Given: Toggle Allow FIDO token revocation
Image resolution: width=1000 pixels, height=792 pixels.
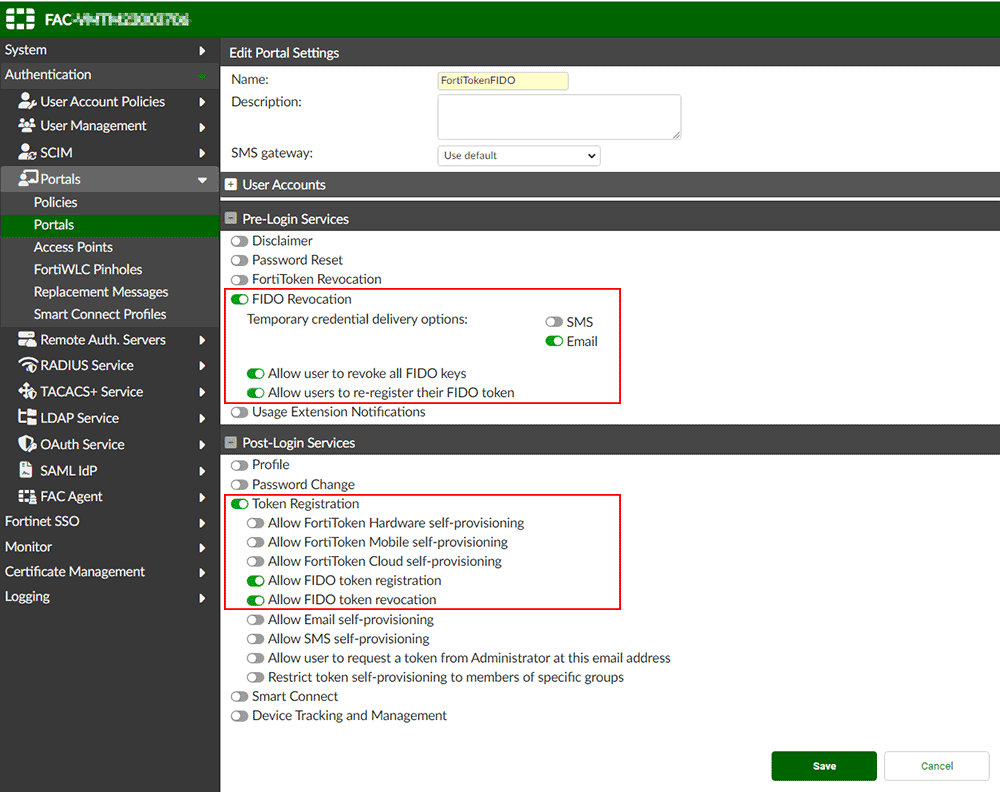Looking at the screenshot, I should [255, 599].
